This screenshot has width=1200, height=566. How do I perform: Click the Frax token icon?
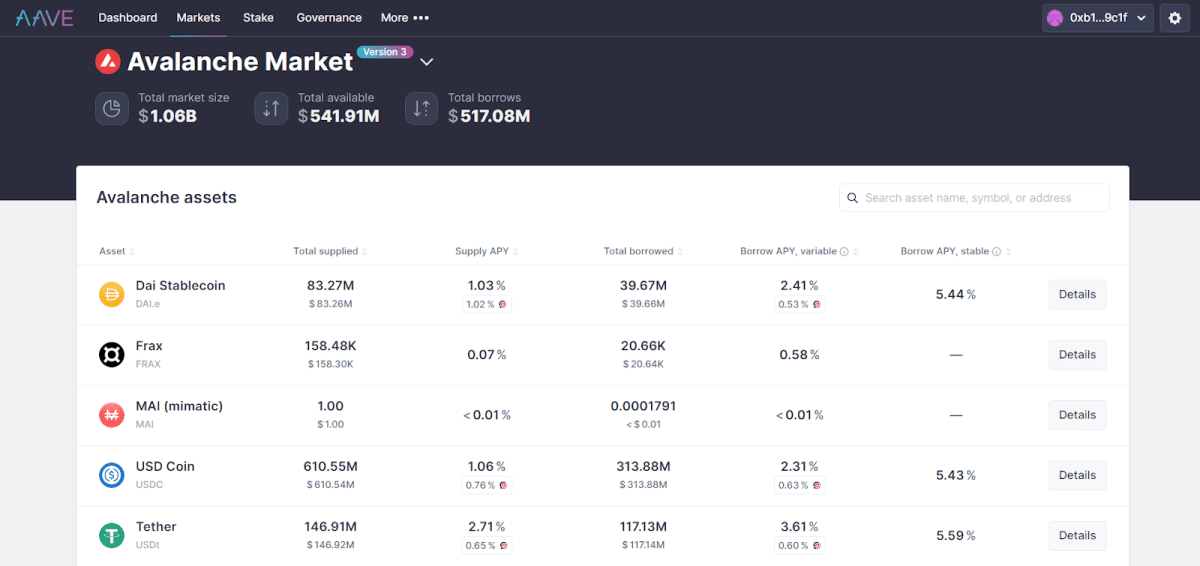pos(111,354)
